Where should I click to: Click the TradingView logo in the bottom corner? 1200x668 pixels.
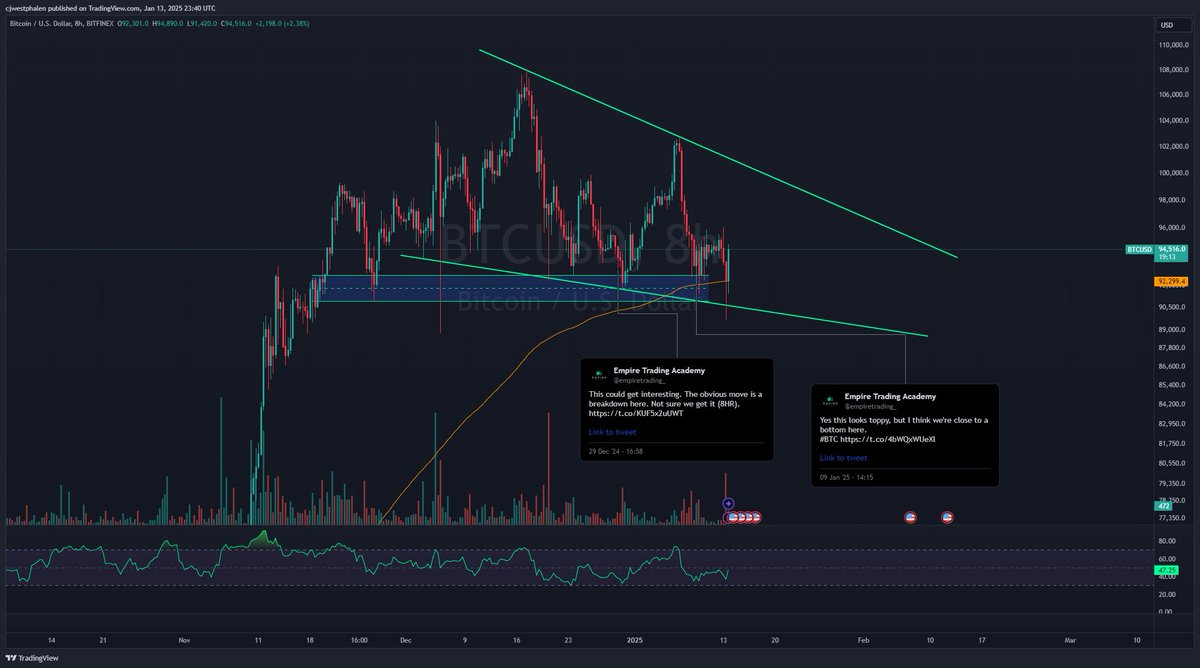pos(31,659)
